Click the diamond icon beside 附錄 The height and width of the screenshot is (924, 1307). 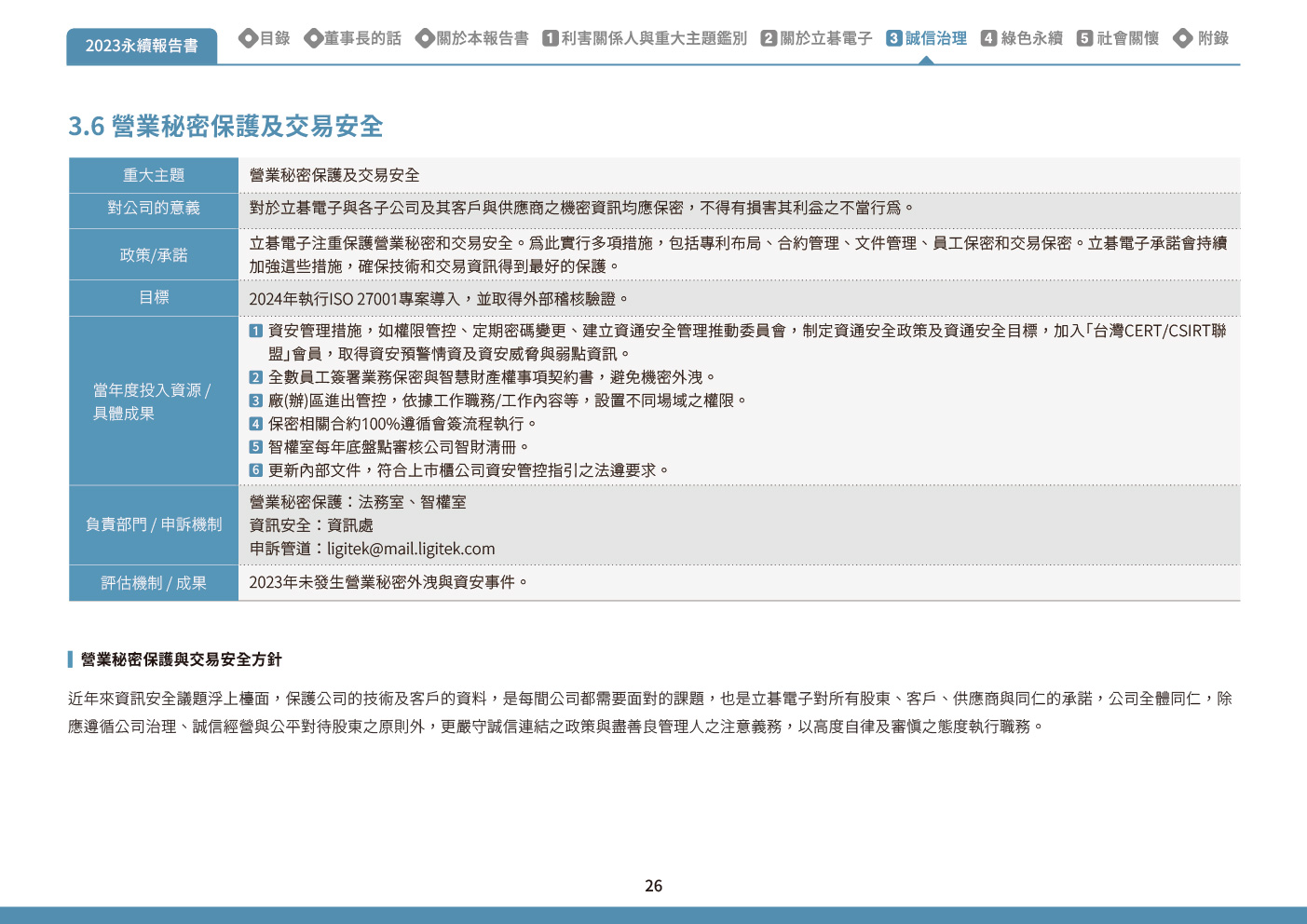(1183, 38)
